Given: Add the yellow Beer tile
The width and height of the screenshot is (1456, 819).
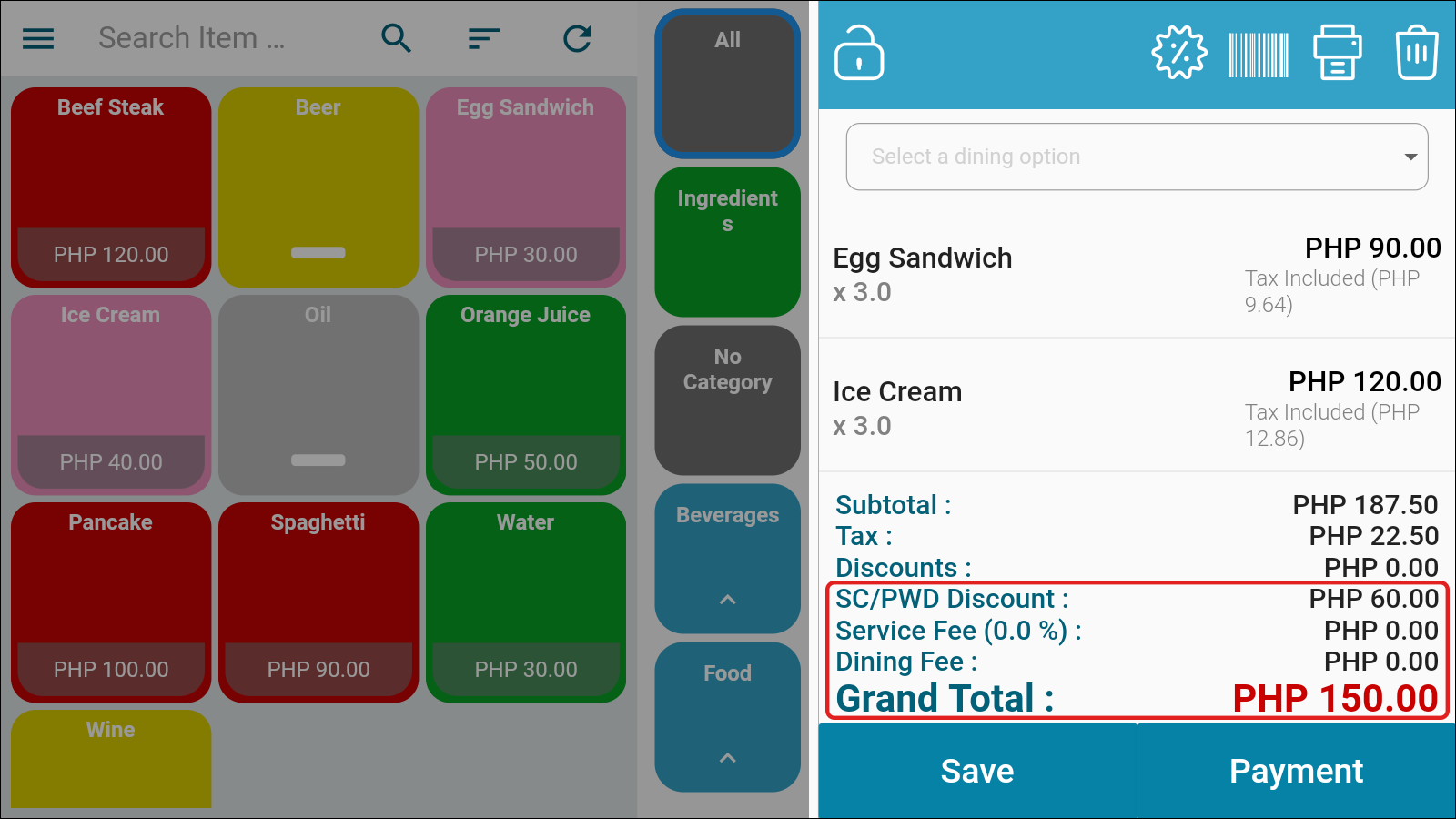Looking at the screenshot, I should click(x=318, y=187).
